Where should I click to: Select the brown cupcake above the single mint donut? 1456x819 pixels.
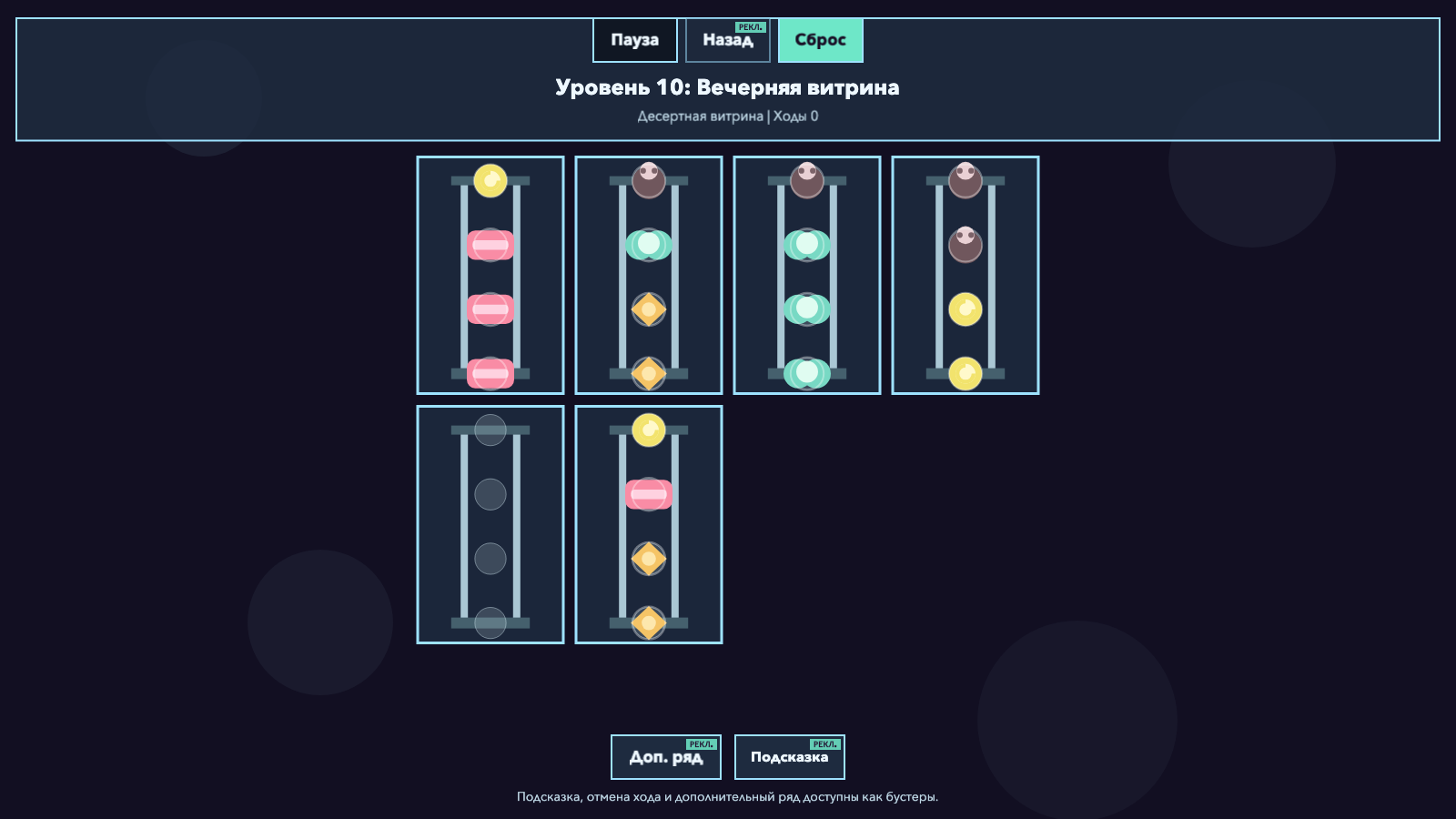(649, 181)
